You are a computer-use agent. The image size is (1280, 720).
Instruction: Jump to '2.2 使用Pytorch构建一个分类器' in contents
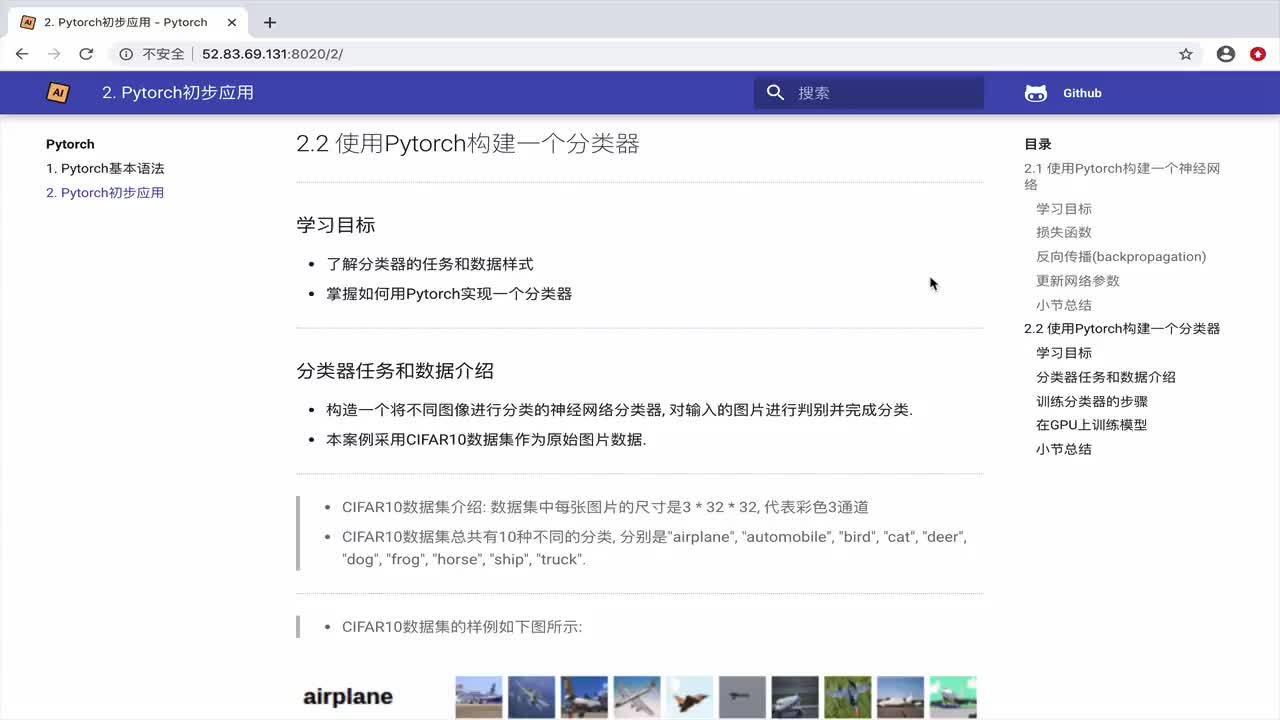point(1122,328)
